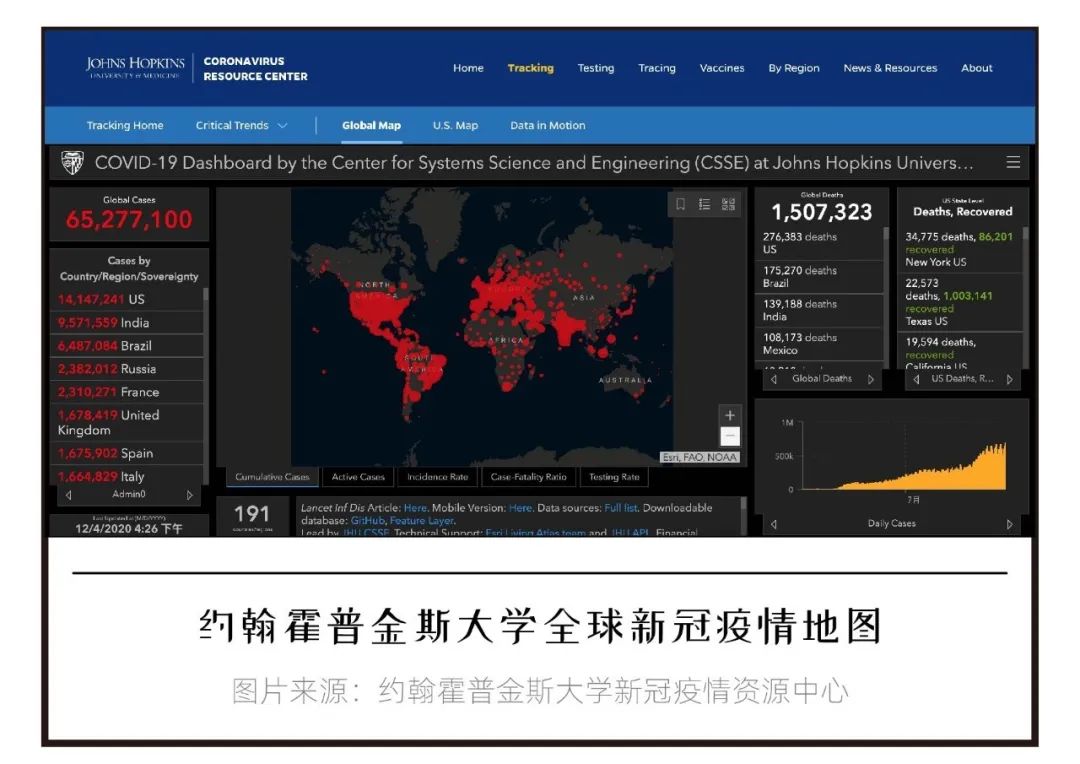This screenshot has width=1080, height=764.
Task: Switch to the U.S. Map tab
Action: pos(455,125)
